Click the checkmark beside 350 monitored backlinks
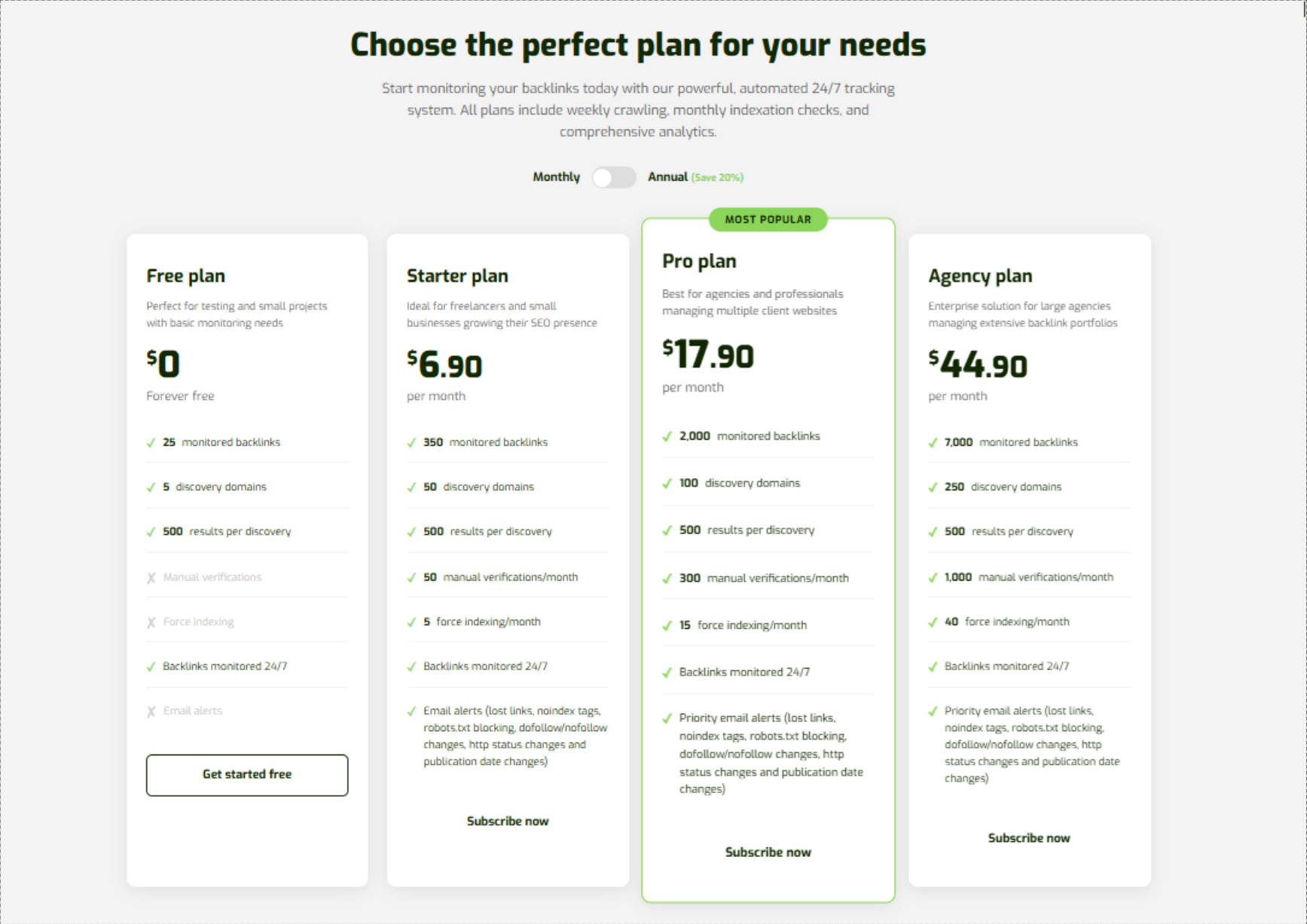1307x924 pixels. [411, 443]
